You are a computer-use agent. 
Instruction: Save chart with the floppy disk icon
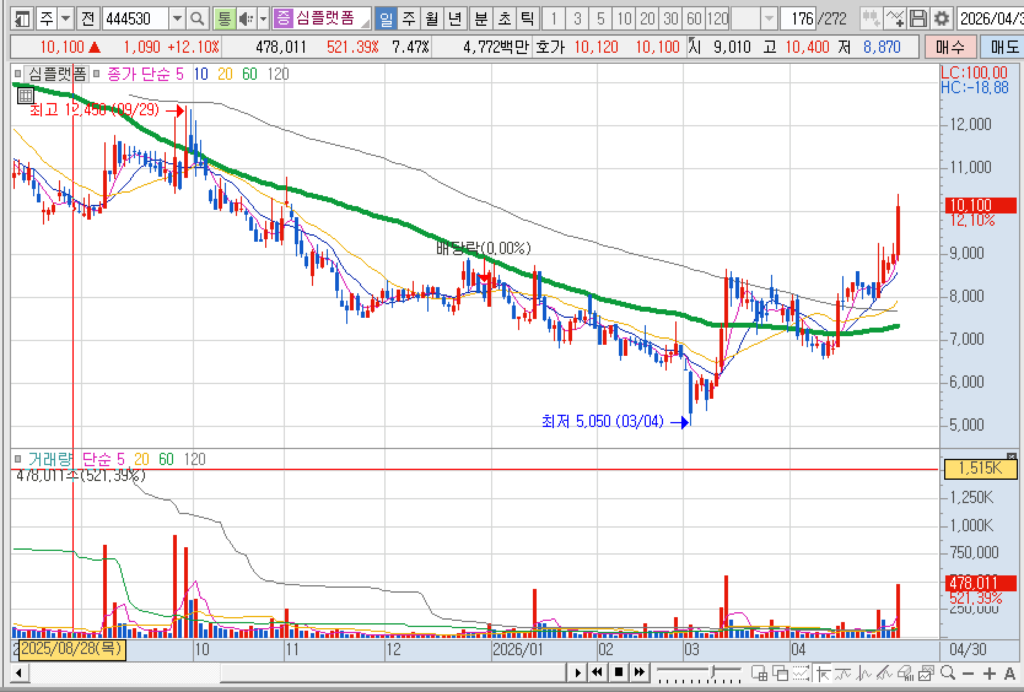click(918, 18)
